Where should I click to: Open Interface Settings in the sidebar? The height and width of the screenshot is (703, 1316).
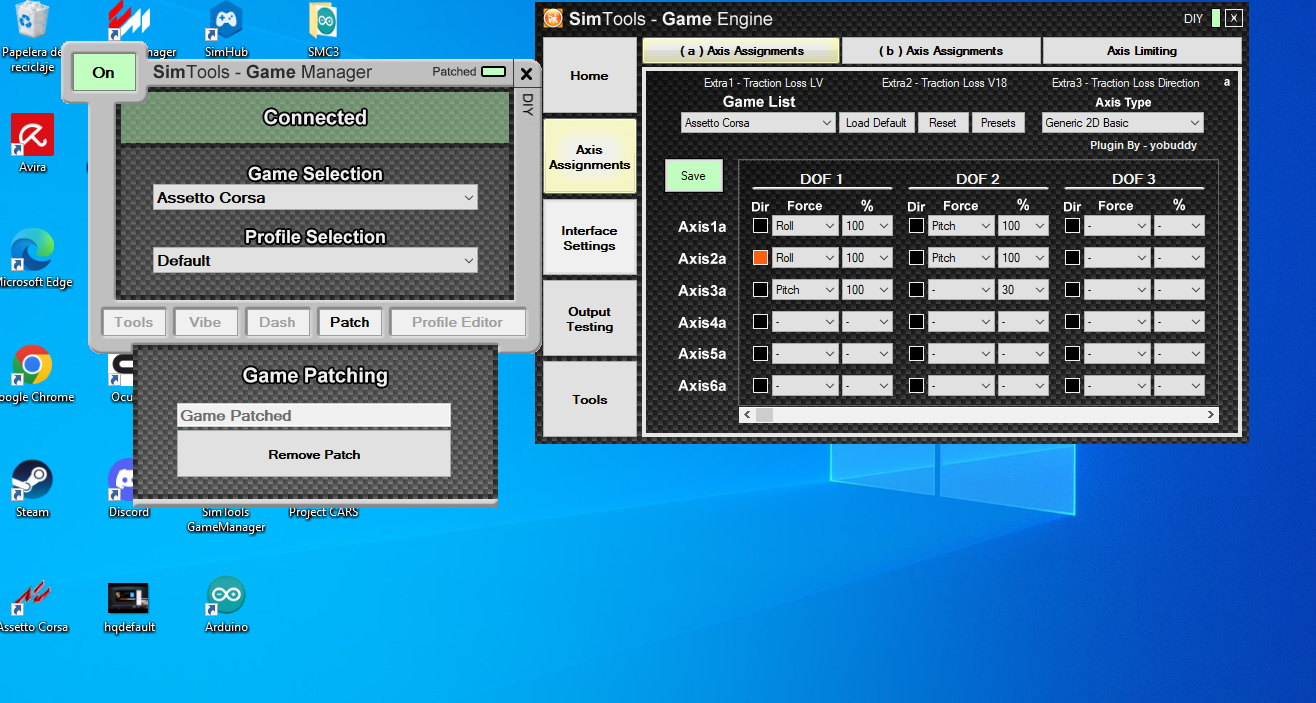coord(590,238)
